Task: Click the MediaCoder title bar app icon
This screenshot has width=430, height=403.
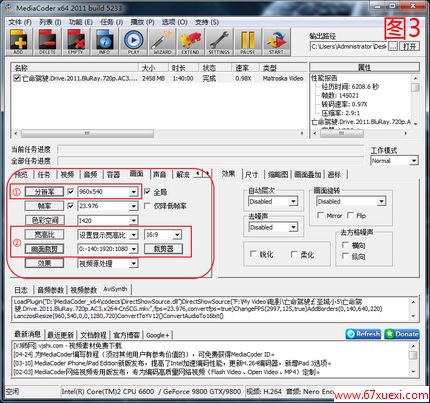Action: coord(9,7)
